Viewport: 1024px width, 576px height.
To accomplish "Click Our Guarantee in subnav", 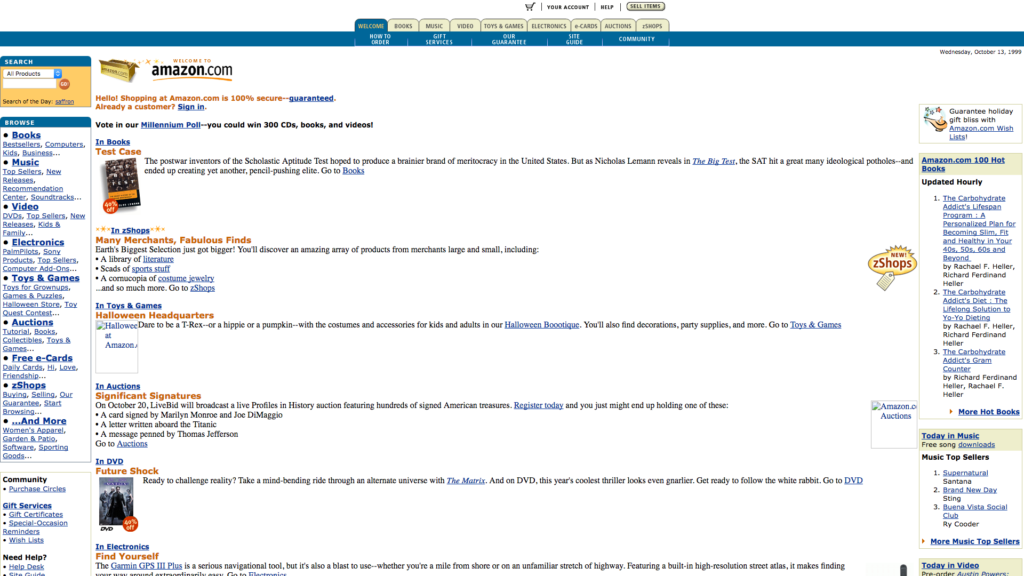I will point(509,39).
